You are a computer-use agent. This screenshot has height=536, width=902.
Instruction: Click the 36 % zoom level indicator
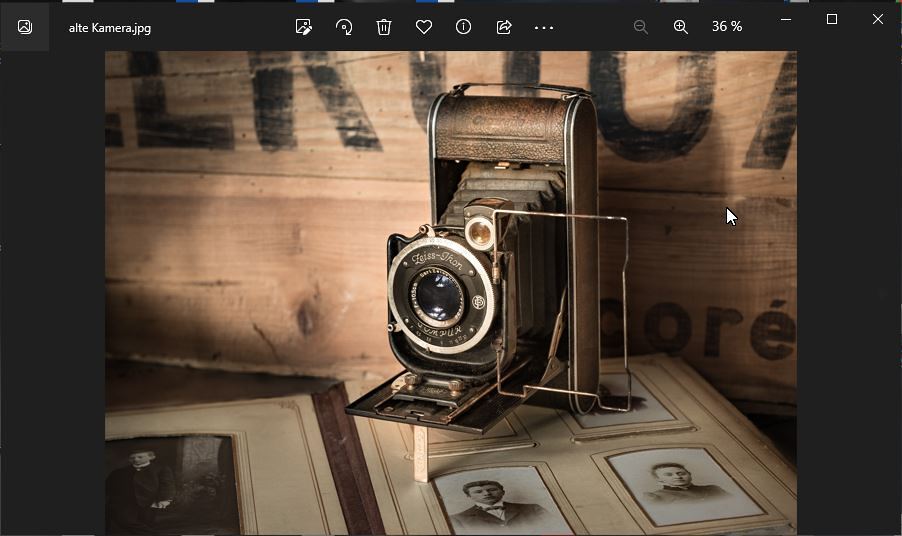(x=727, y=27)
